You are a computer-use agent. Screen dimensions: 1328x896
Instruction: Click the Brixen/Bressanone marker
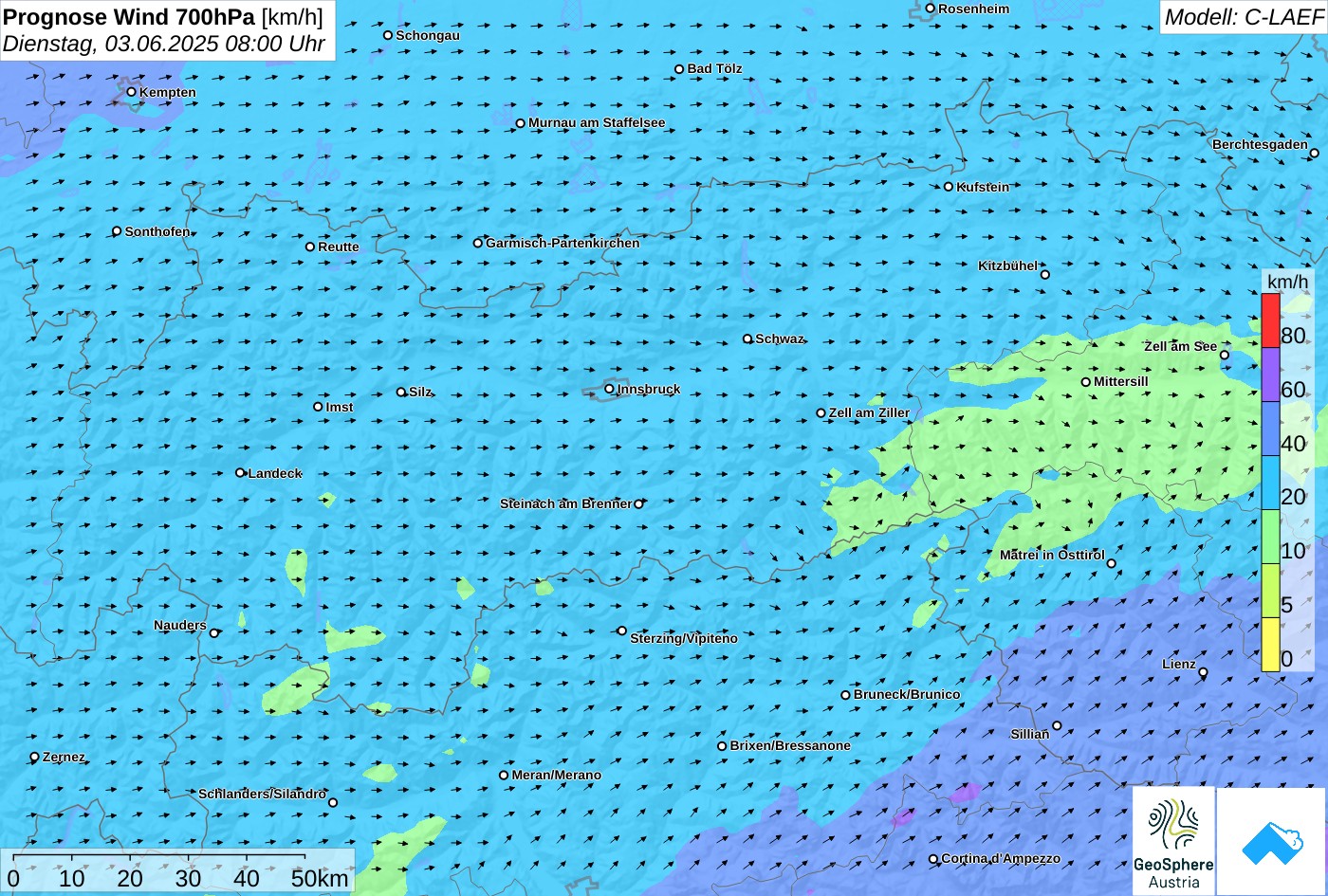point(722,746)
